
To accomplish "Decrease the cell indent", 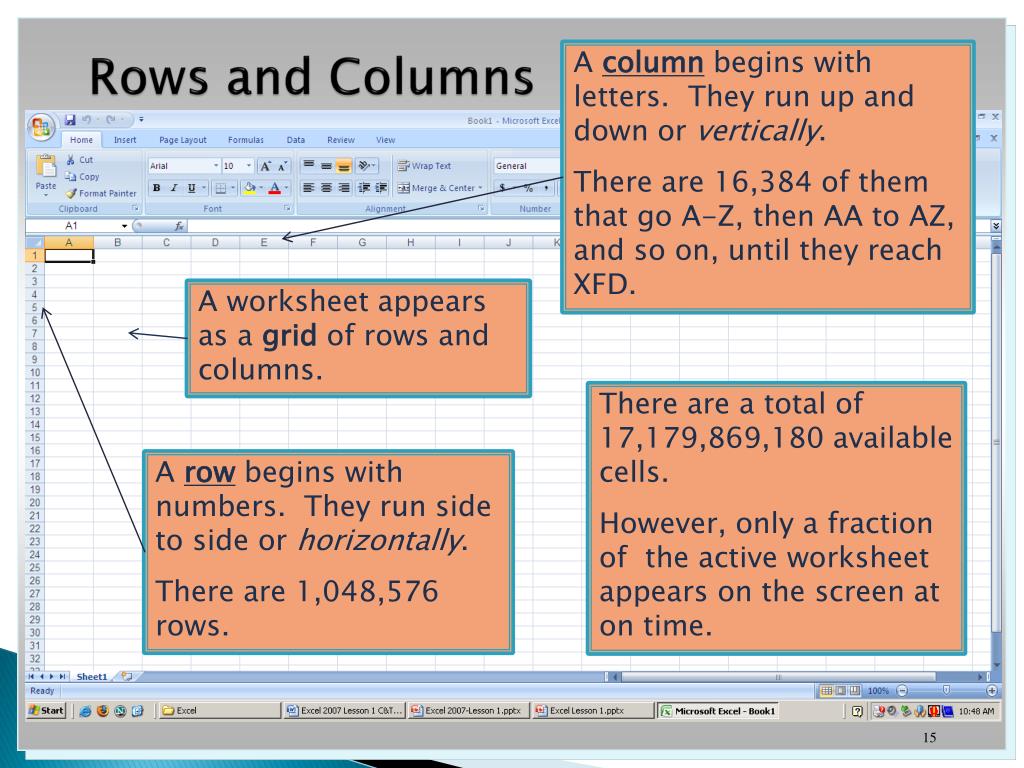I will coord(364,188).
